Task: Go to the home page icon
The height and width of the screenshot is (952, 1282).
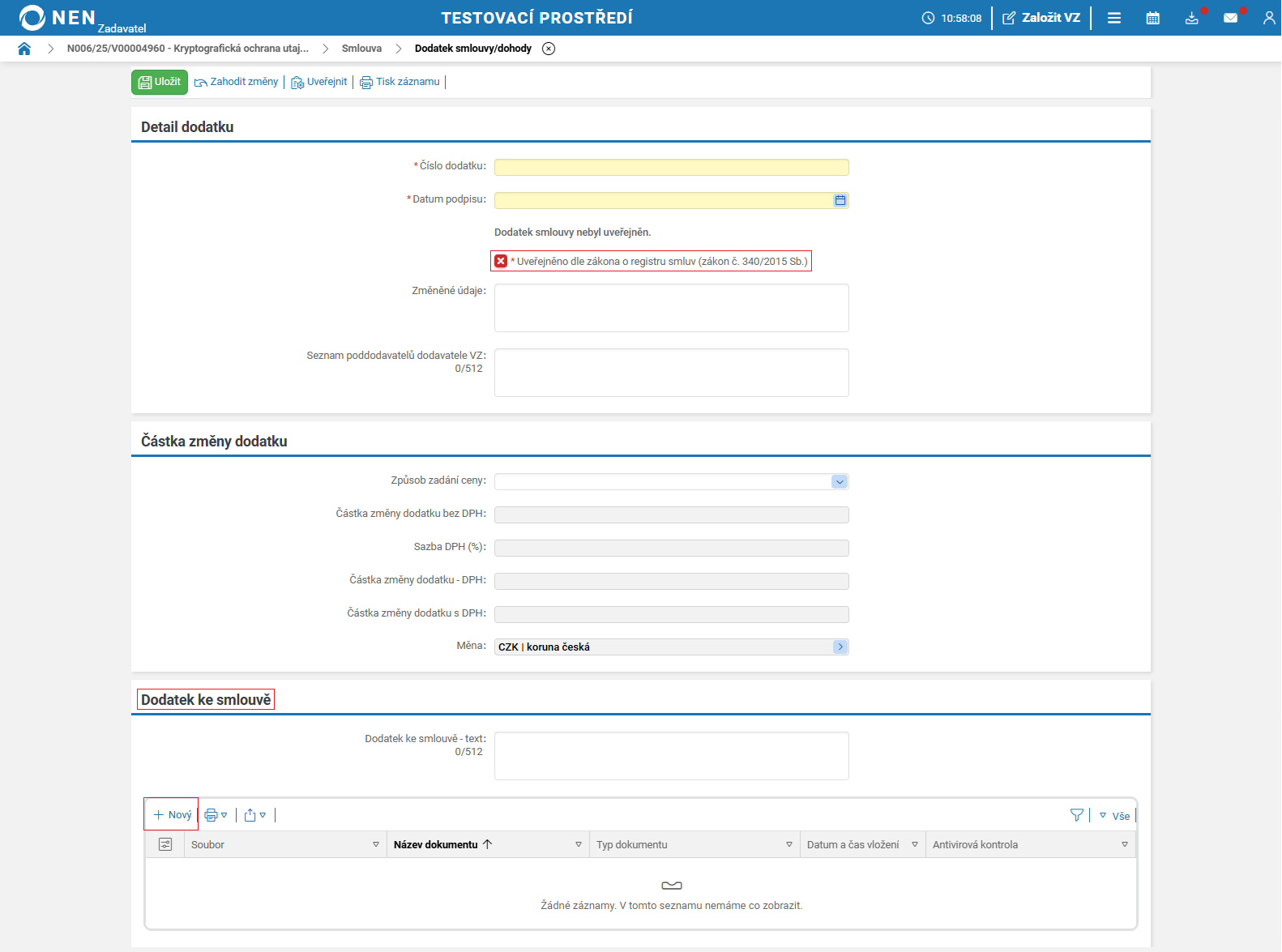Action: click(x=24, y=49)
